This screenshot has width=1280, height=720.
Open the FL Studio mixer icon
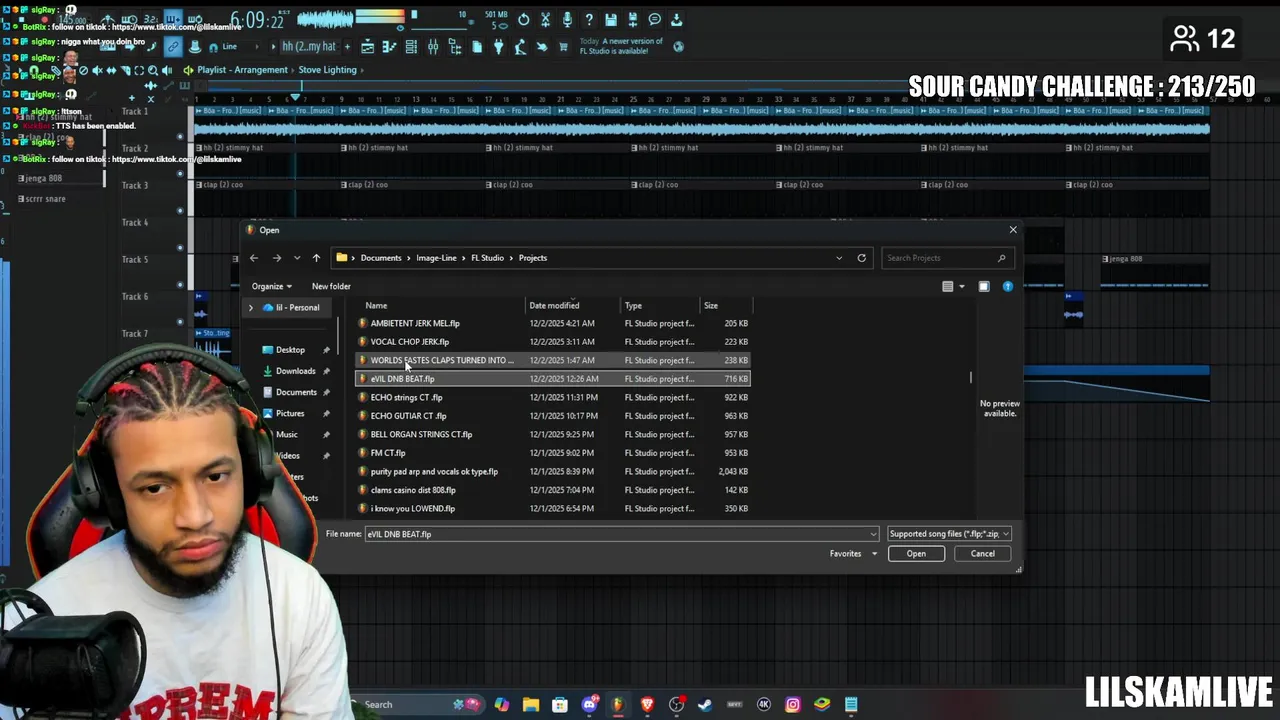tap(433, 47)
